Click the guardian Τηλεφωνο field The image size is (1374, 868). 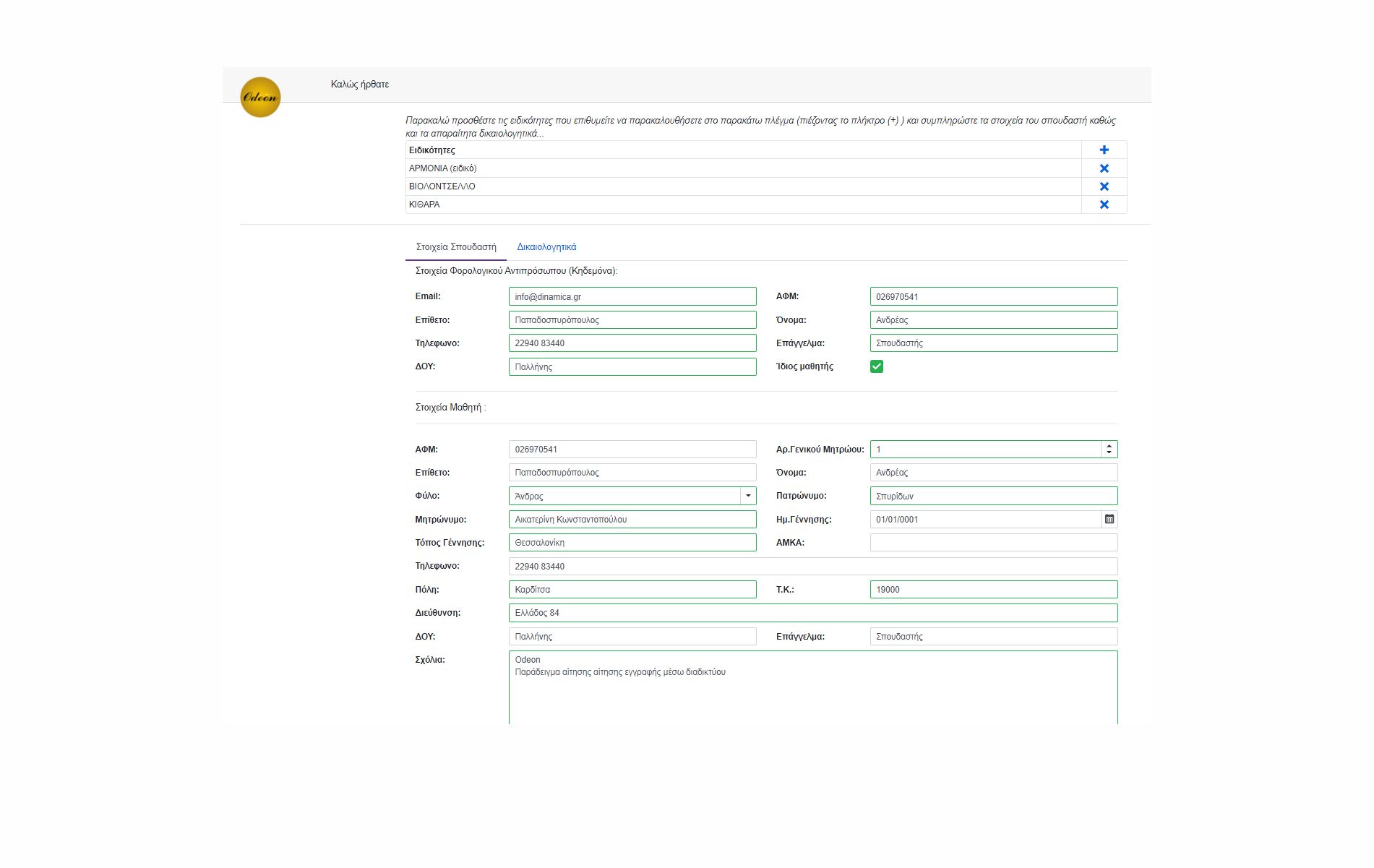(632, 343)
